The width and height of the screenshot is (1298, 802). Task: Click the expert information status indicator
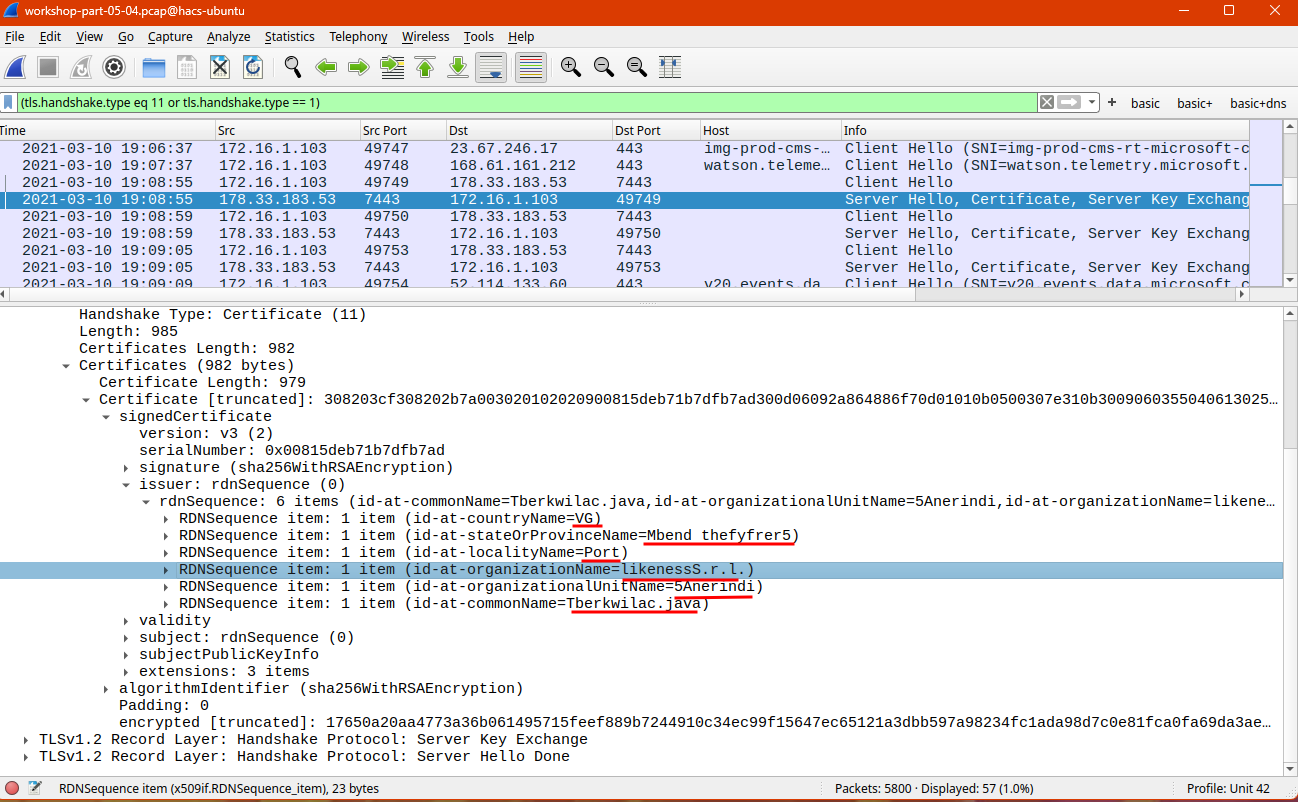(x=12, y=788)
